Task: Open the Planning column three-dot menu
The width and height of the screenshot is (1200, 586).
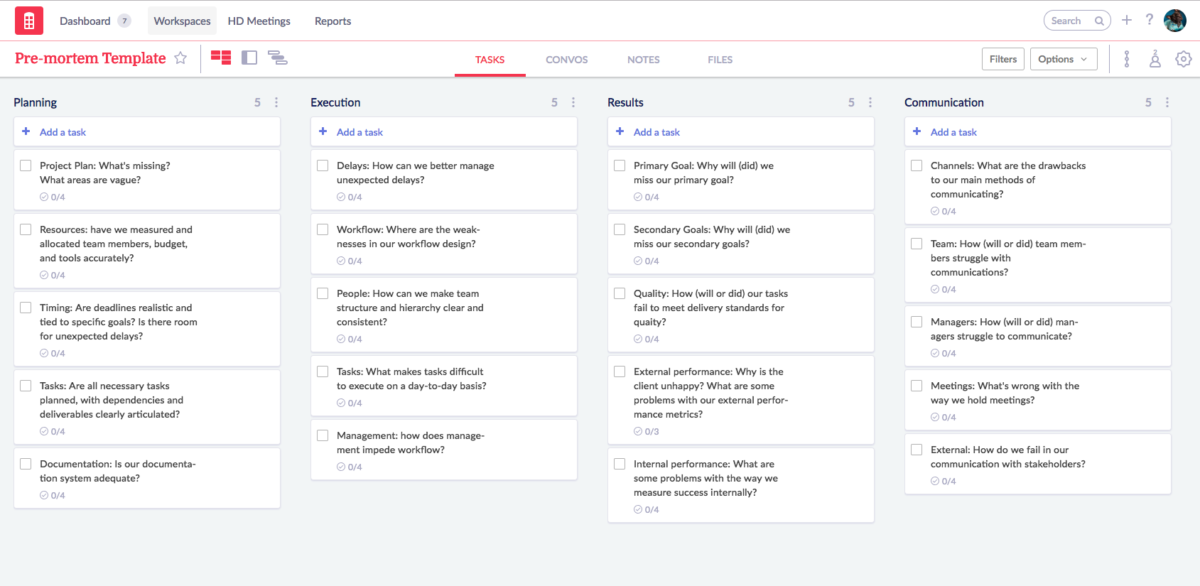Action: point(276,102)
